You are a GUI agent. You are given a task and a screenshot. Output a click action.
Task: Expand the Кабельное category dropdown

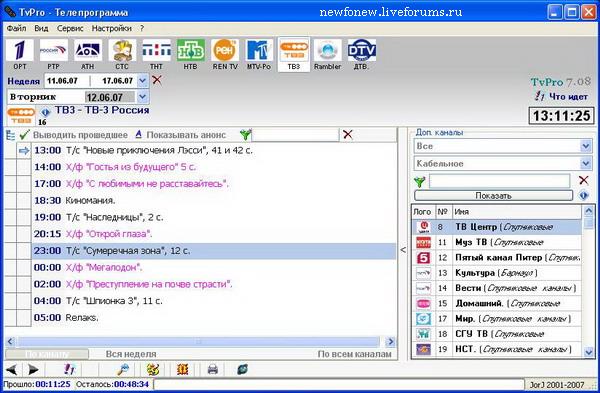(x=586, y=163)
